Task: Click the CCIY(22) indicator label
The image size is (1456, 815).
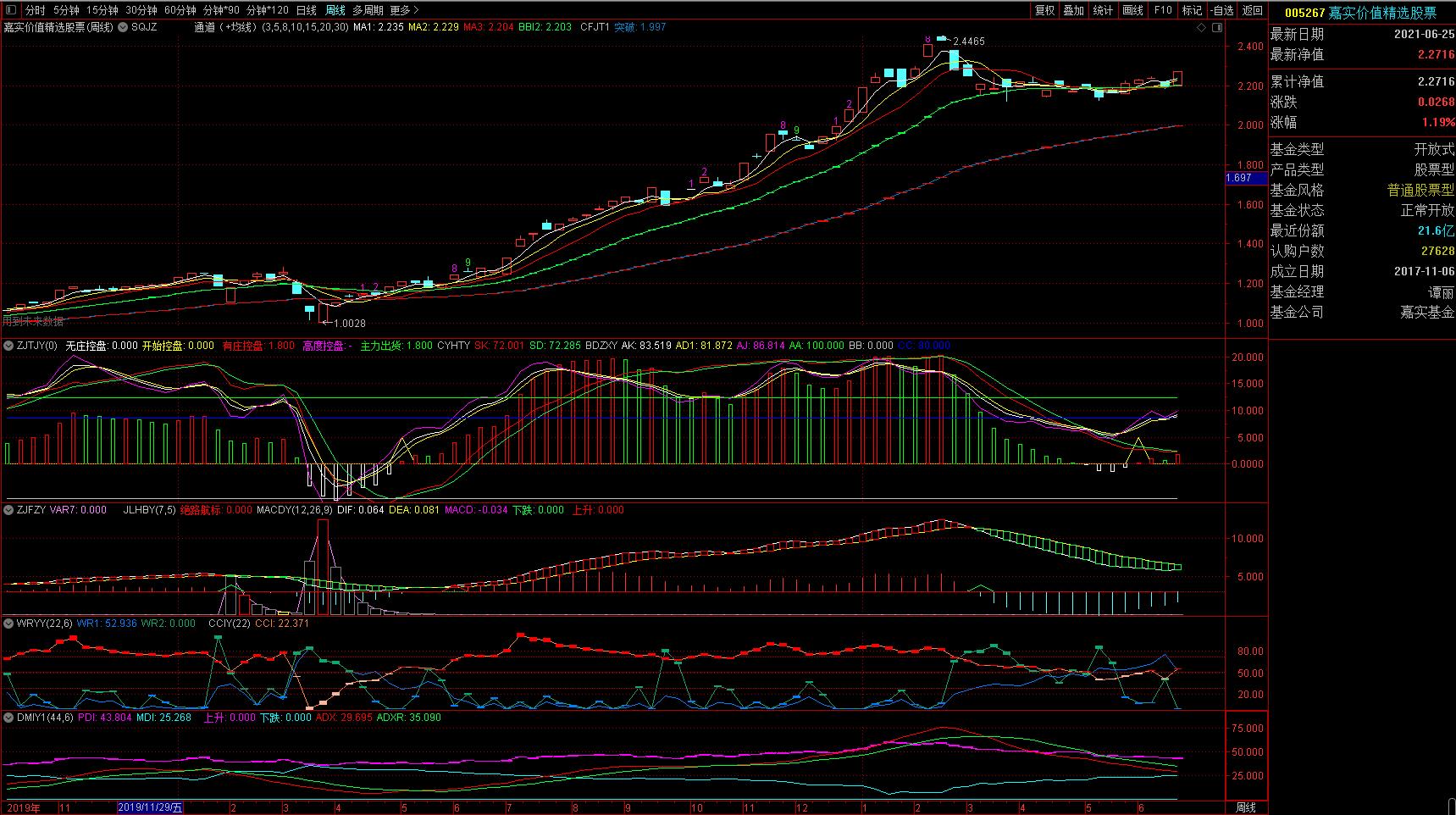Action: (x=230, y=624)
